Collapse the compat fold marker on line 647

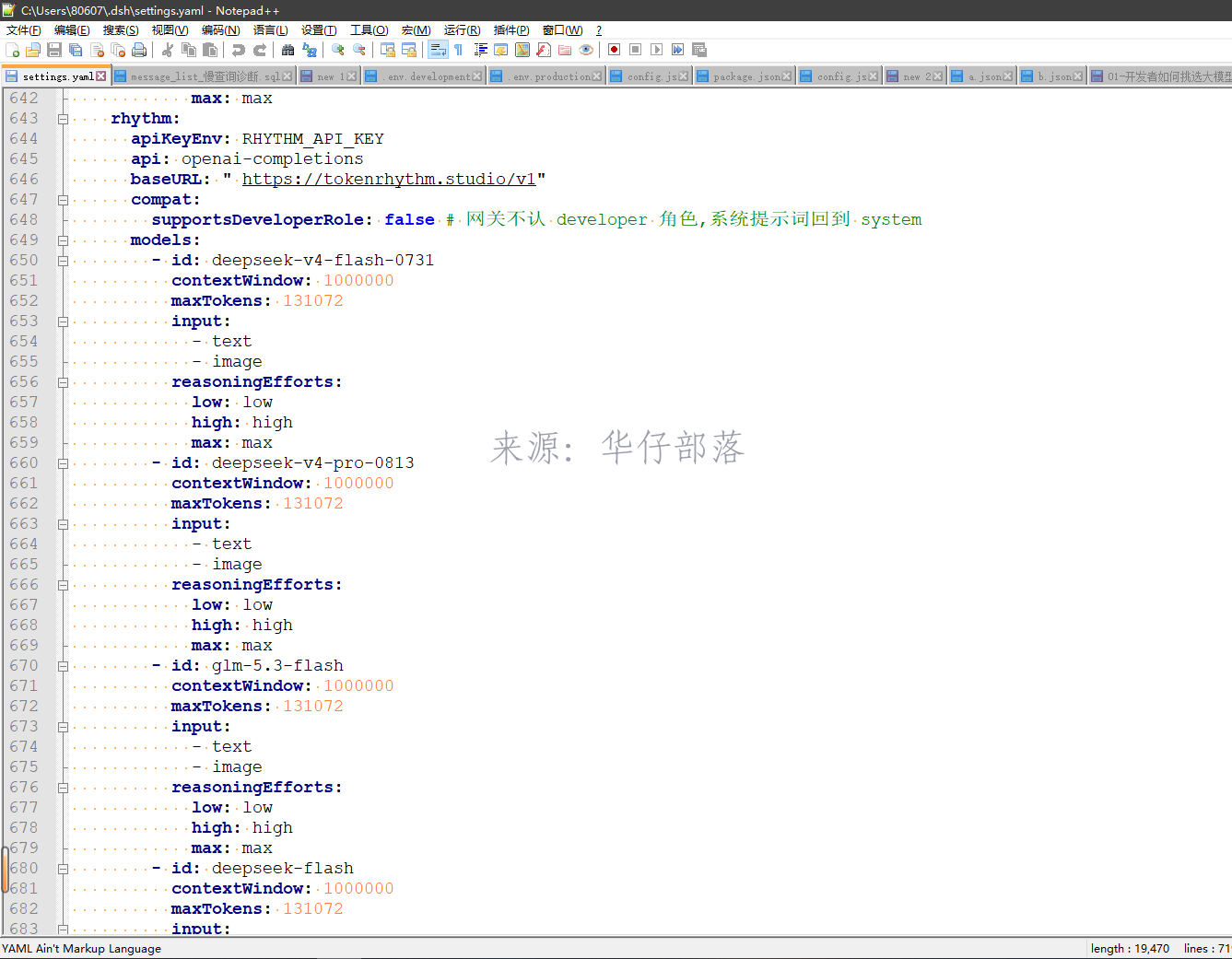pyautogui.click(x=63, y=200)
